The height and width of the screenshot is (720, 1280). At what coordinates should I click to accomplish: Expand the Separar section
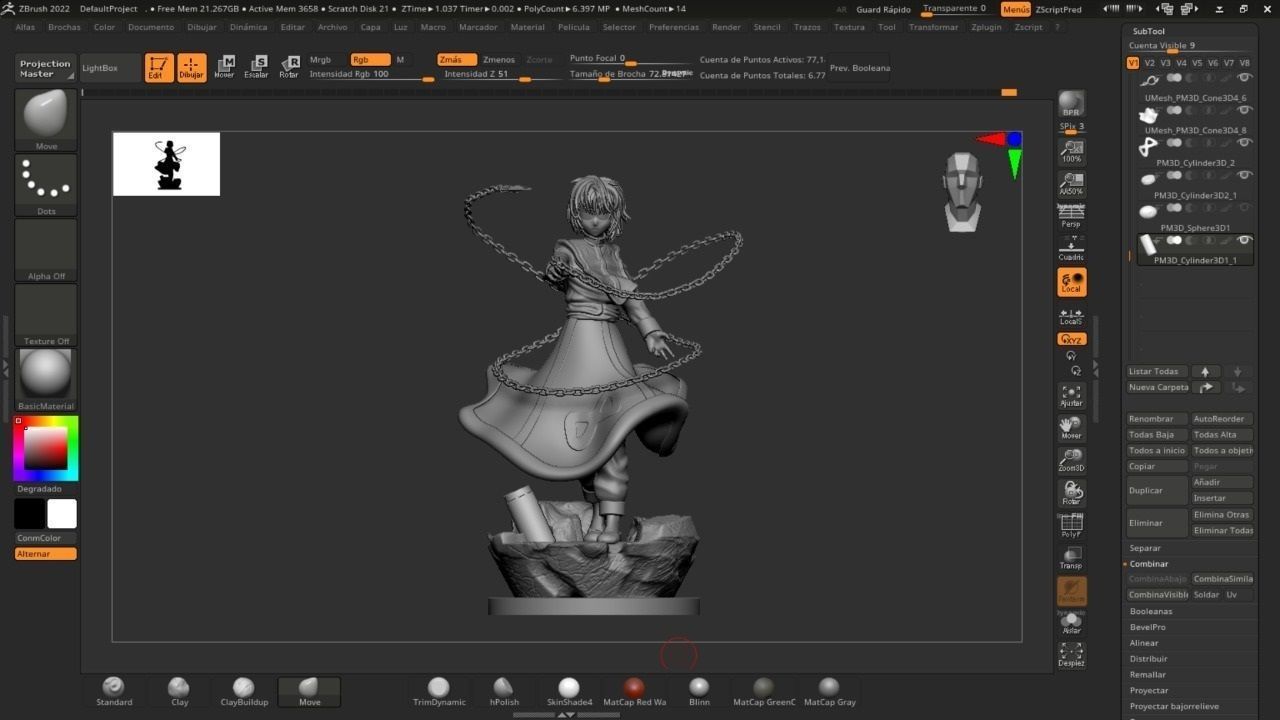click(x=1146, y=548)
